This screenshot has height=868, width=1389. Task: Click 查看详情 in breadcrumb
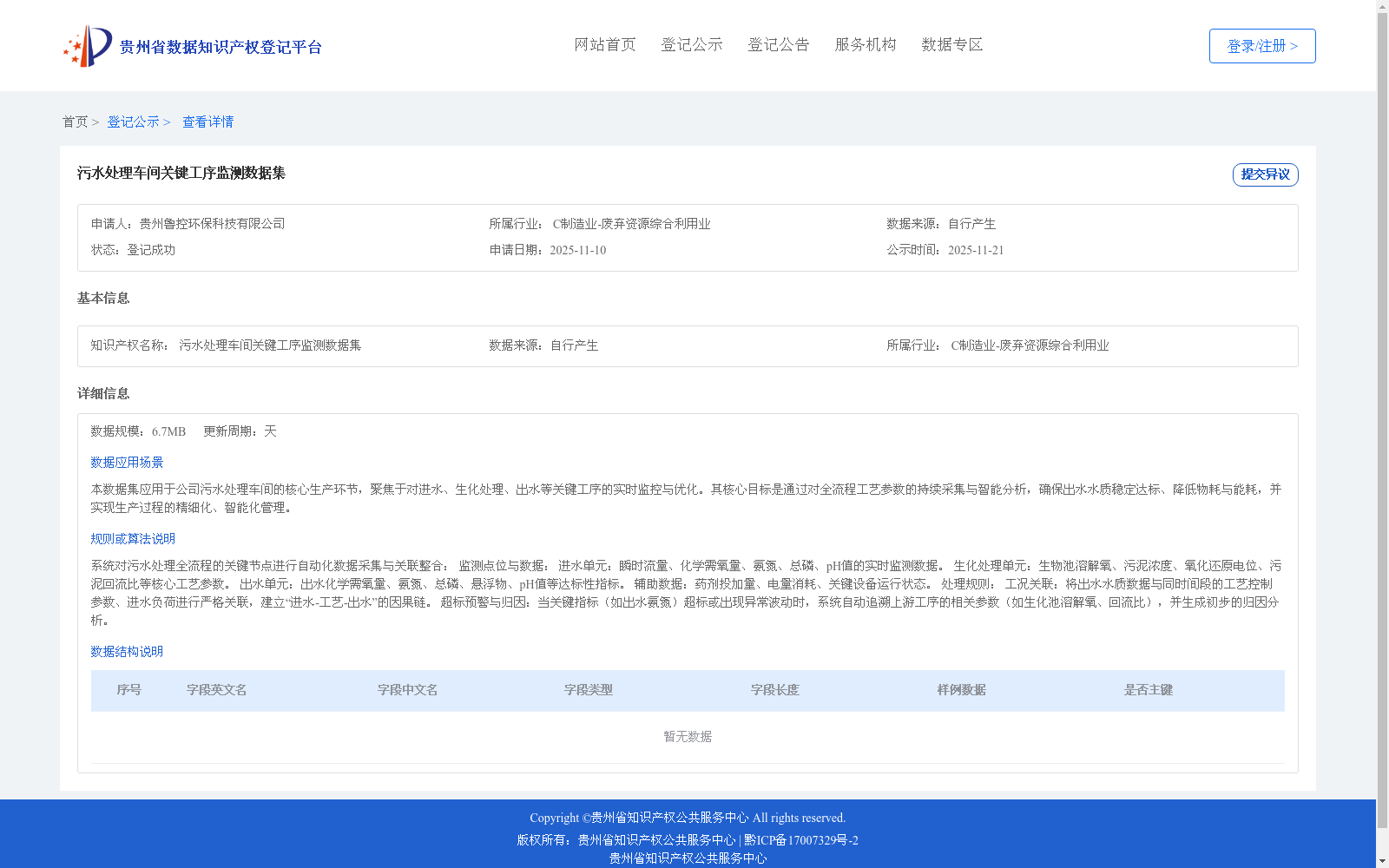207,122
